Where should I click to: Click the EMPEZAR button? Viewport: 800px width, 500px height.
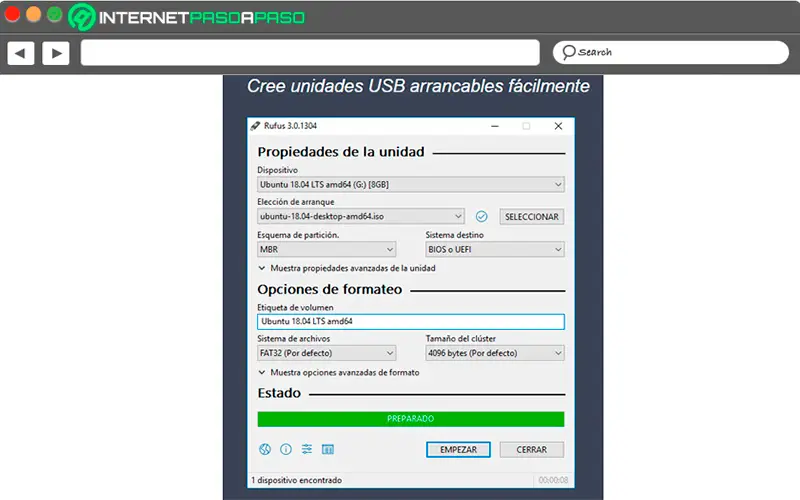tap(458, 449)
